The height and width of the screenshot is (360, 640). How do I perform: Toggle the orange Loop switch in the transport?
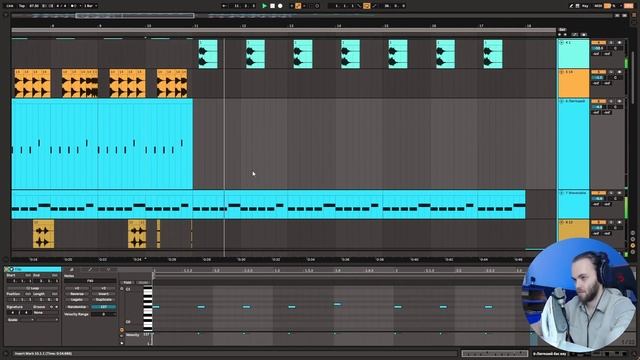(x=367, y=6)
